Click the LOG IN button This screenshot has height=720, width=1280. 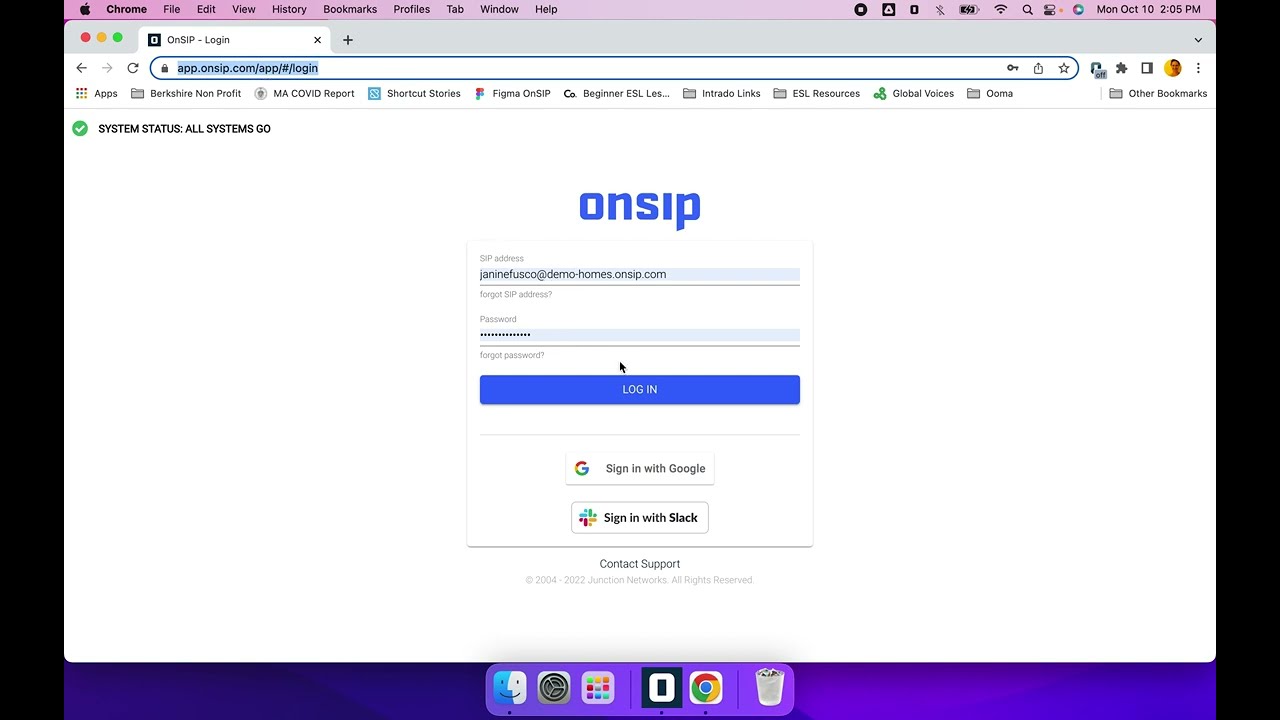click(x=640, y=390)
